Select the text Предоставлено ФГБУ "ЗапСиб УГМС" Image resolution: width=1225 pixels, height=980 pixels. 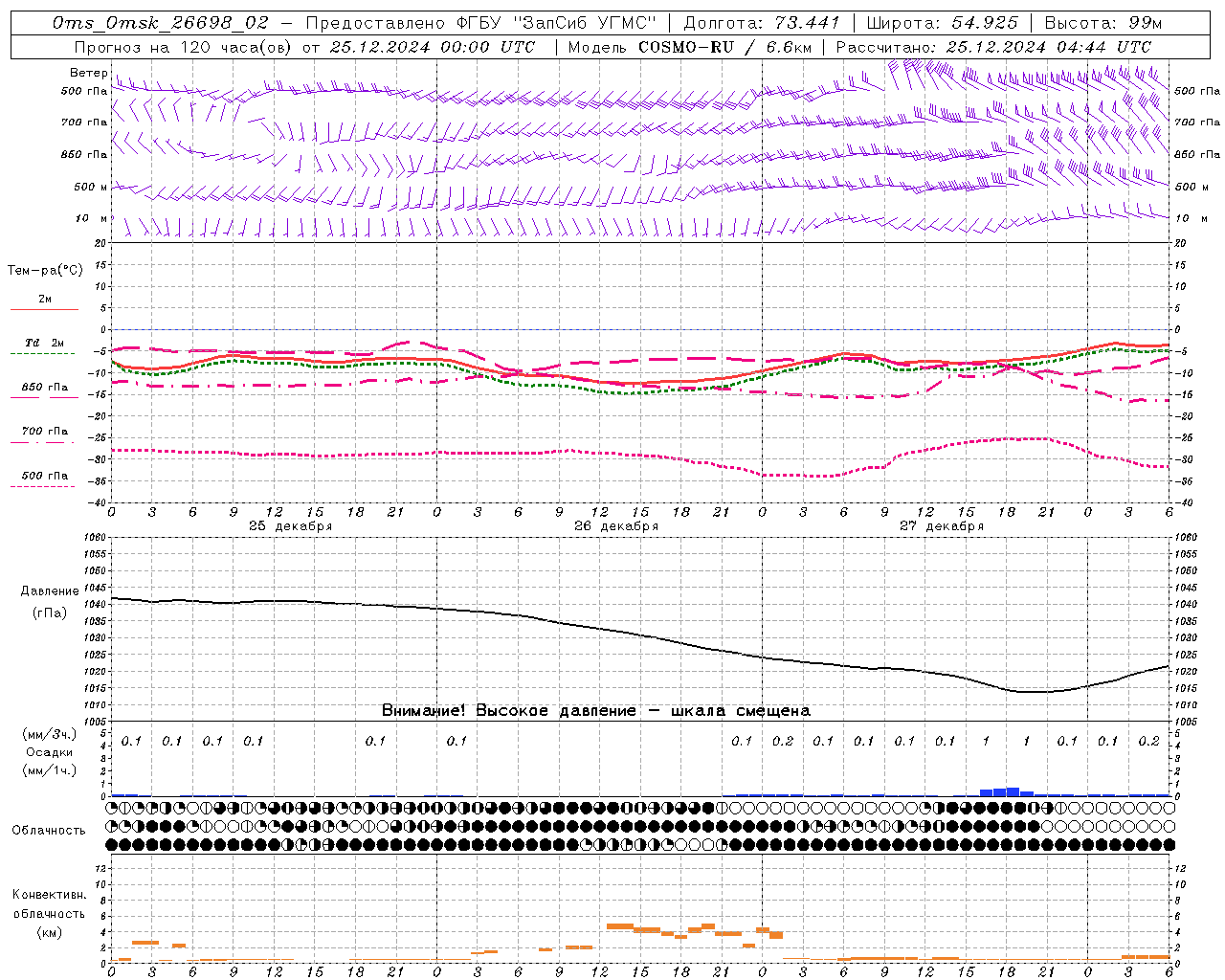481,22
